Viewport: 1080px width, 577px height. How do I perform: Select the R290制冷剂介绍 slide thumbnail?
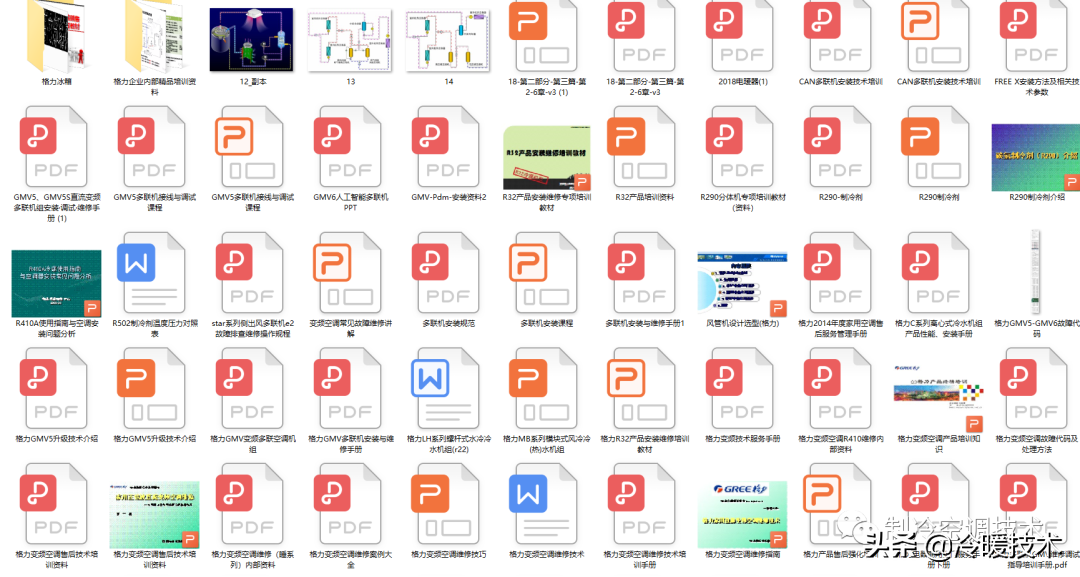coord(1036,158)
